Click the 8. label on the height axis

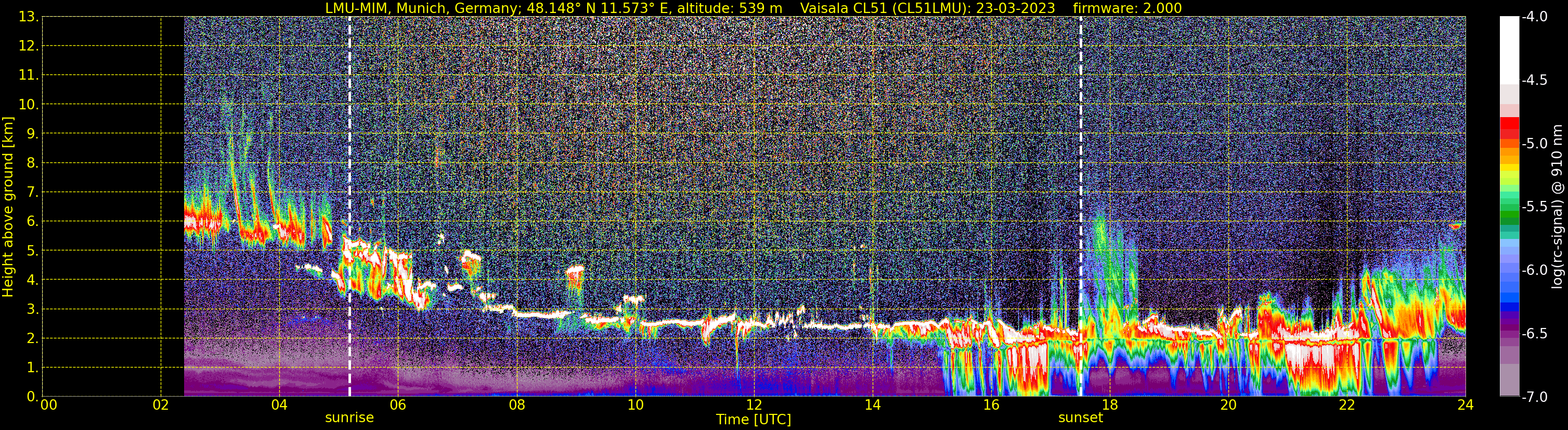pyautogui.click(x=32, y=163)
